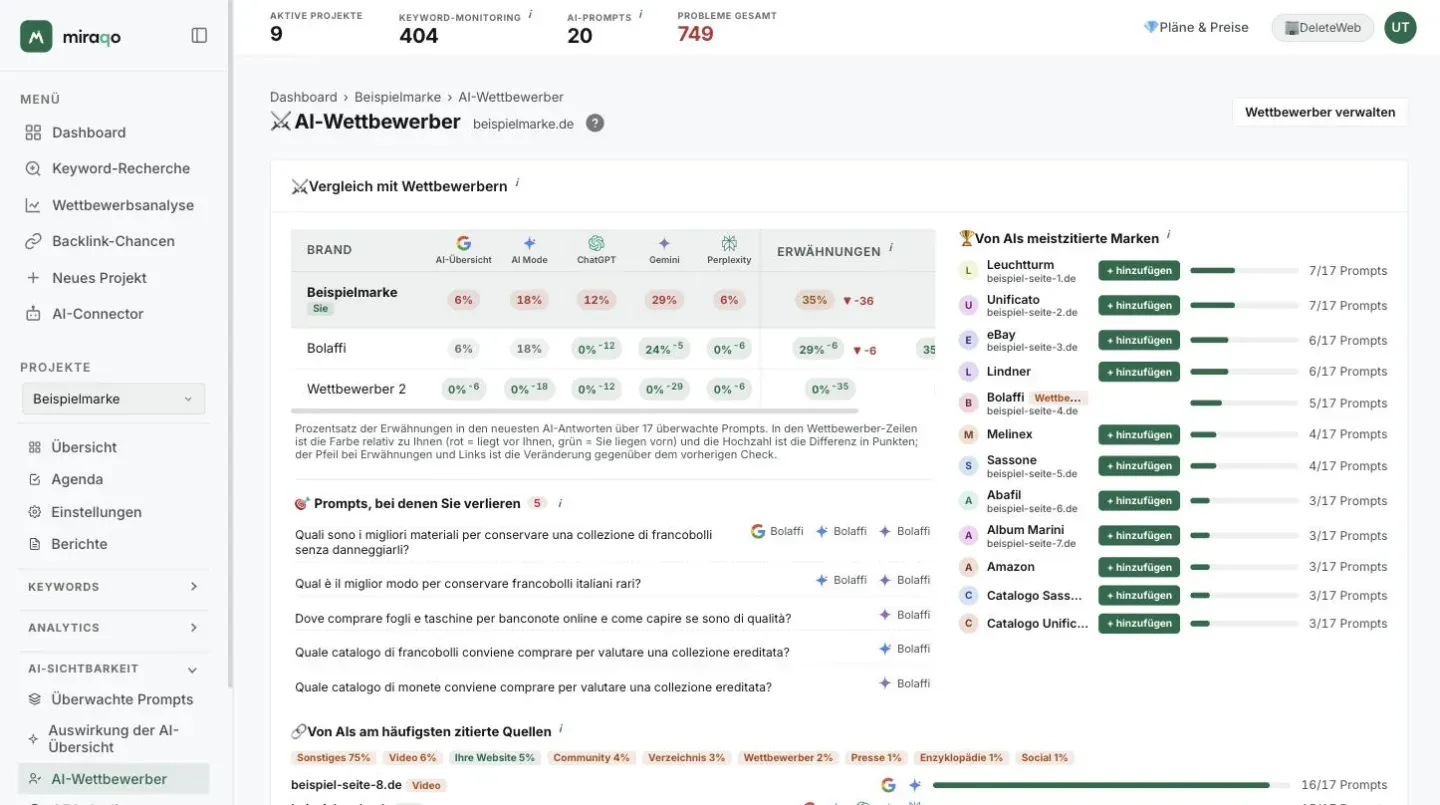Click AI Mode column star icon
Screen dimensions: 1440x805
coord(529,243)
